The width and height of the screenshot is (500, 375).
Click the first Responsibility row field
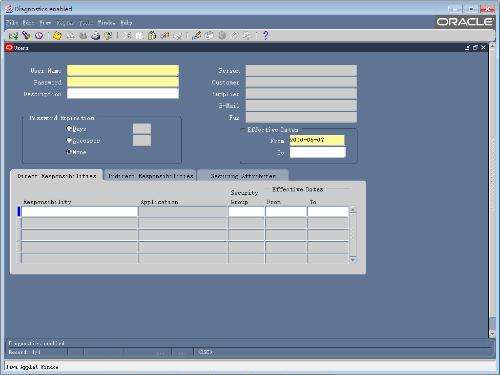coord(79,212)
